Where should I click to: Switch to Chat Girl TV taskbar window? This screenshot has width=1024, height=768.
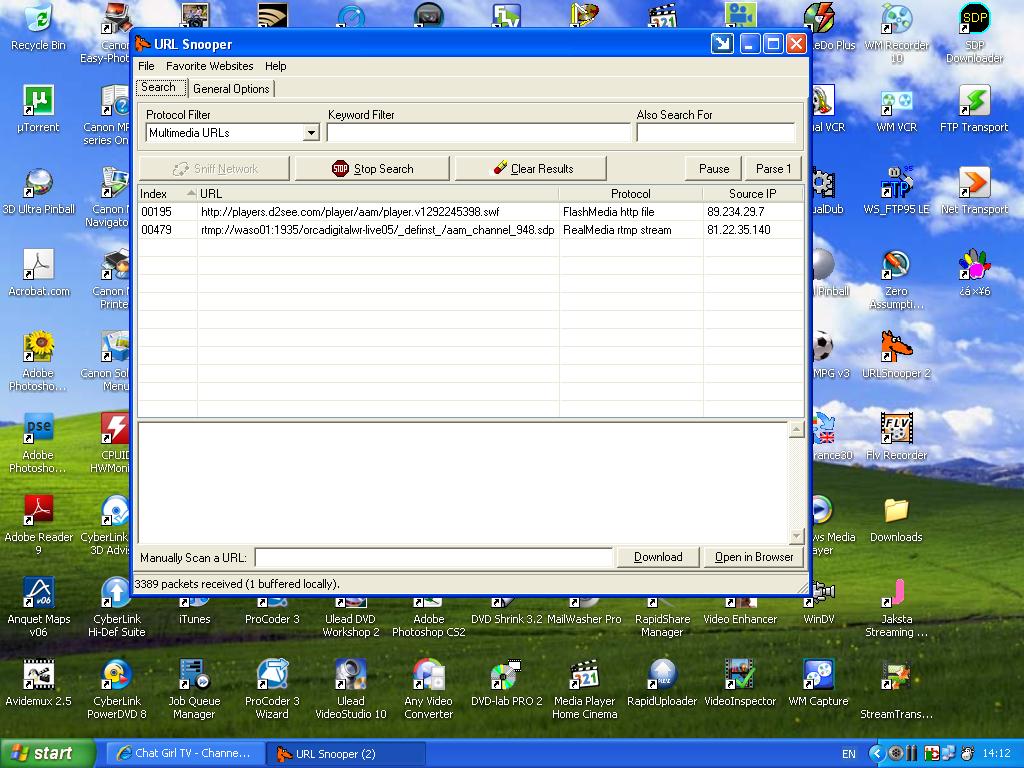[x=184, y=754]
